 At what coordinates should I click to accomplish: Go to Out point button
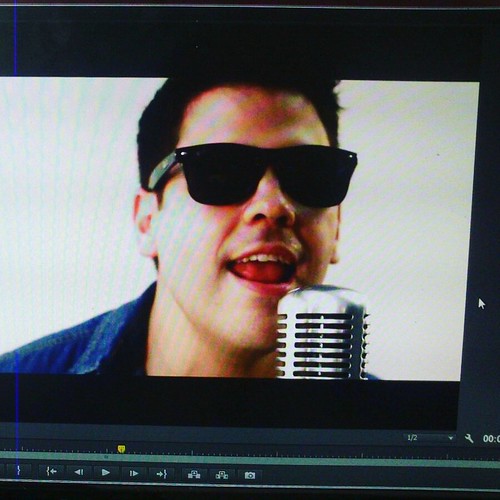[162, 474]
